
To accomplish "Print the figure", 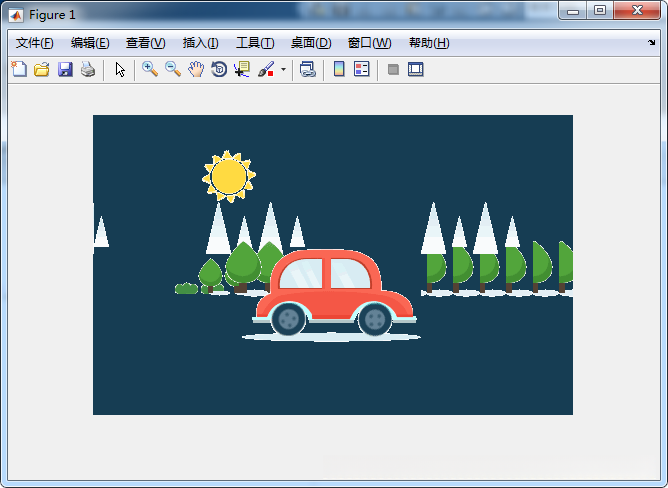I will [x=88, y=70].
